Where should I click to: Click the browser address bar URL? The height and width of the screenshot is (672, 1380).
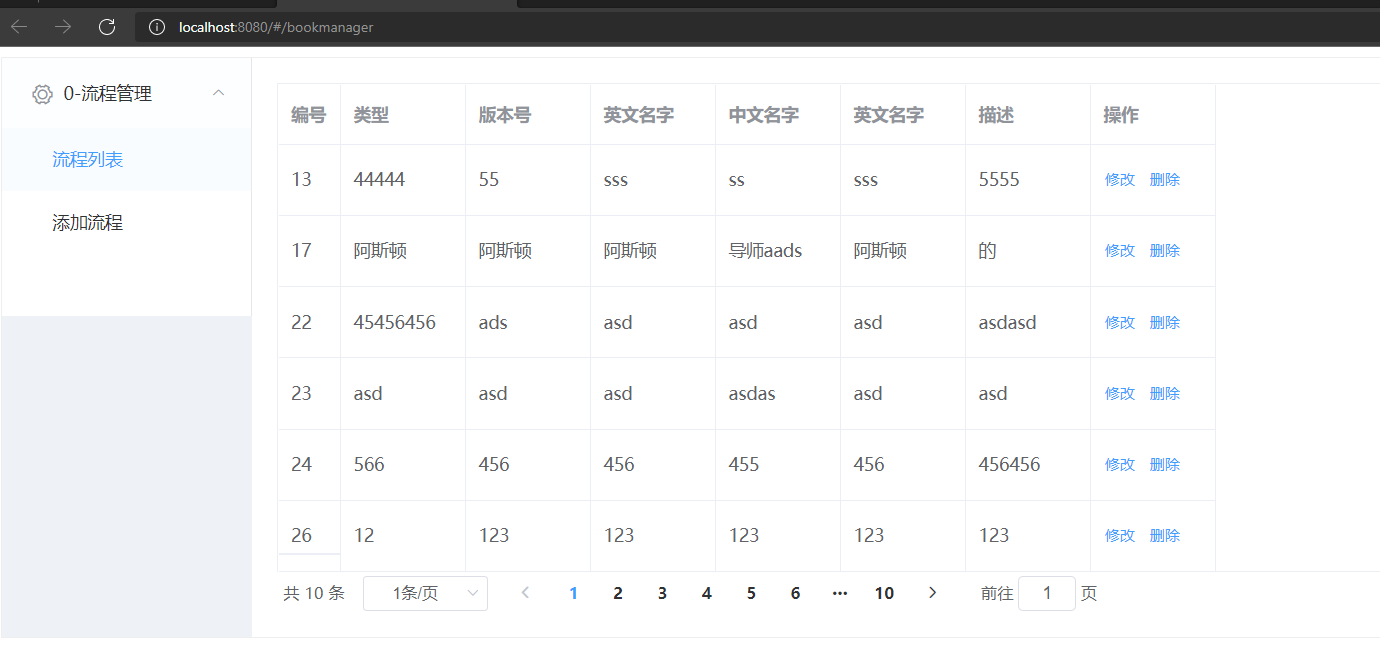click(x=276, y=27)
